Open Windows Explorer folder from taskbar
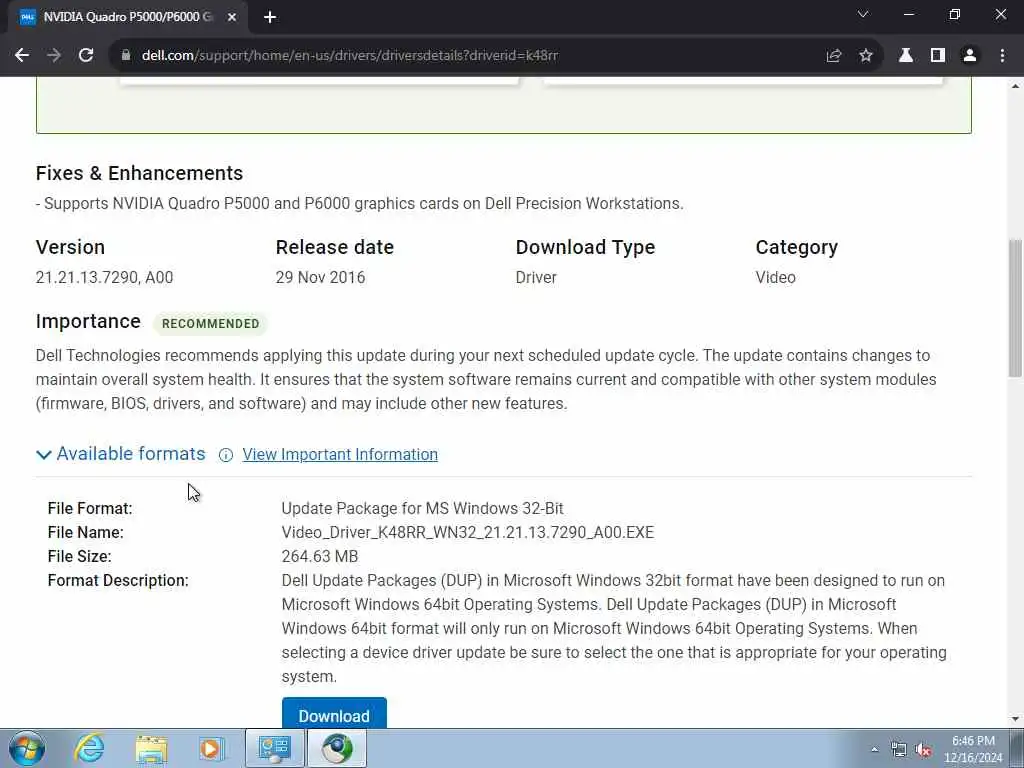Viewport: 1024px width, 768px height. 152,748
